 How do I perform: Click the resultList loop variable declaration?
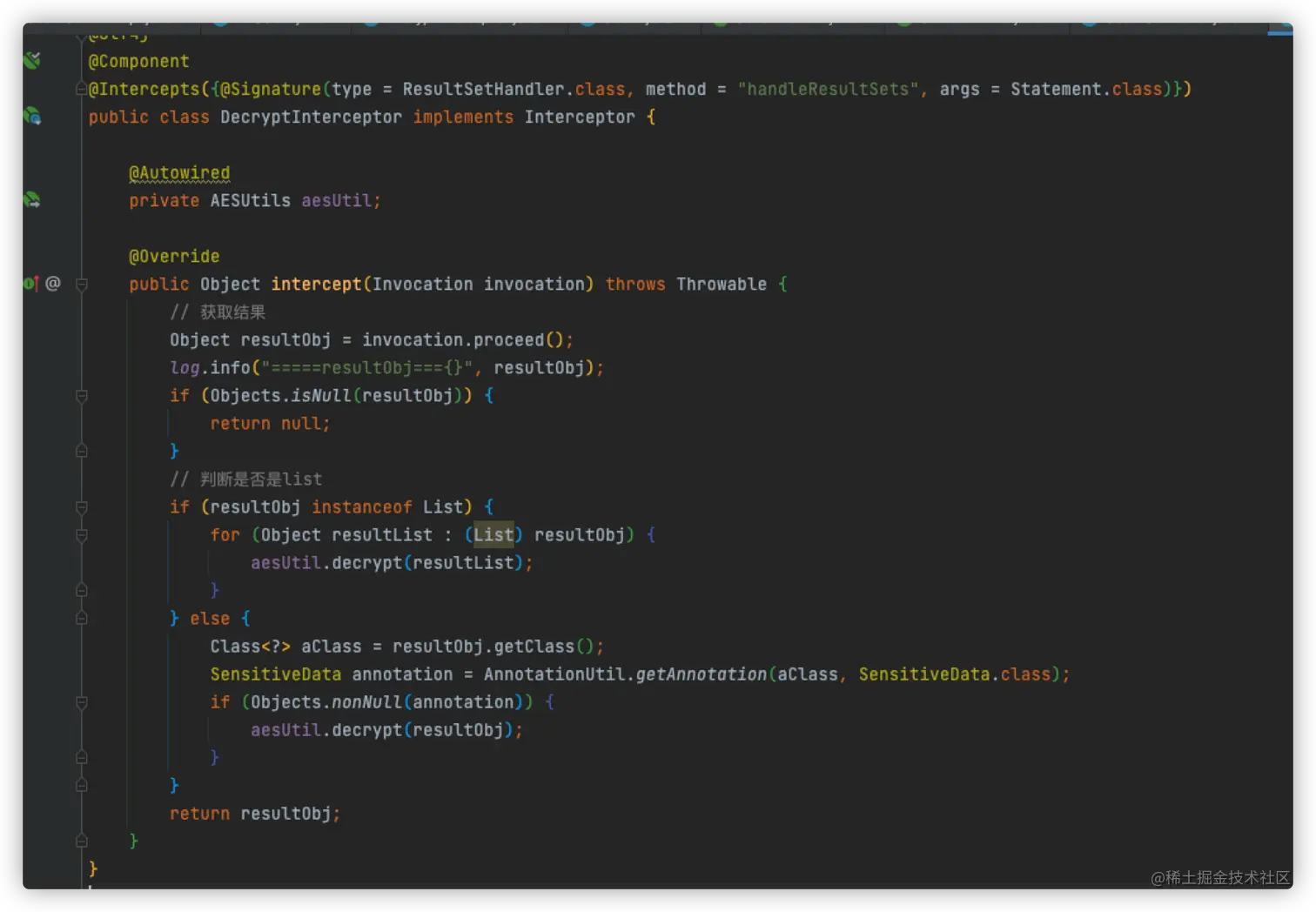point(346,534)
